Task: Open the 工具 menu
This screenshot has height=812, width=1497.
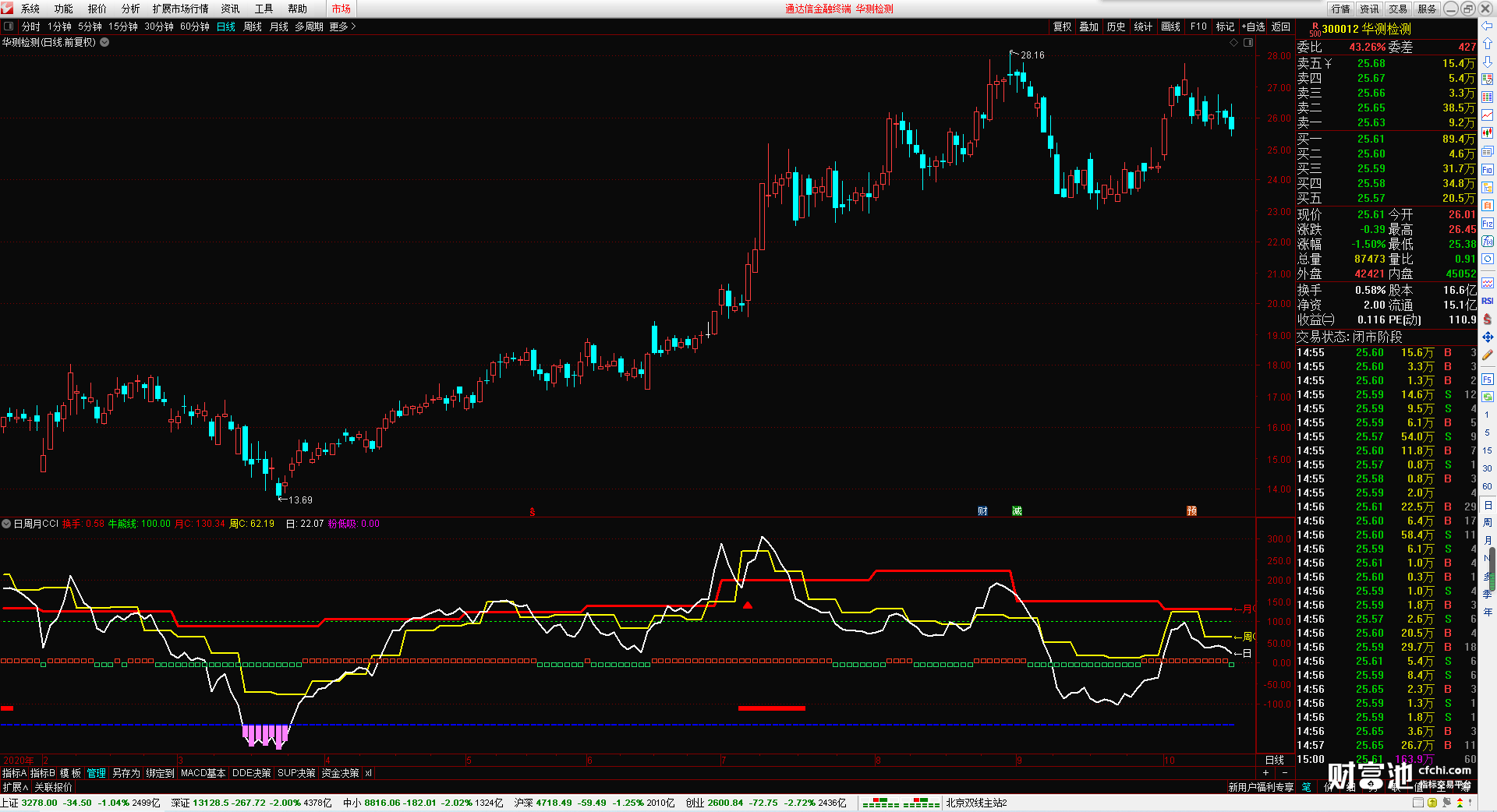Action: coord(264,9)
